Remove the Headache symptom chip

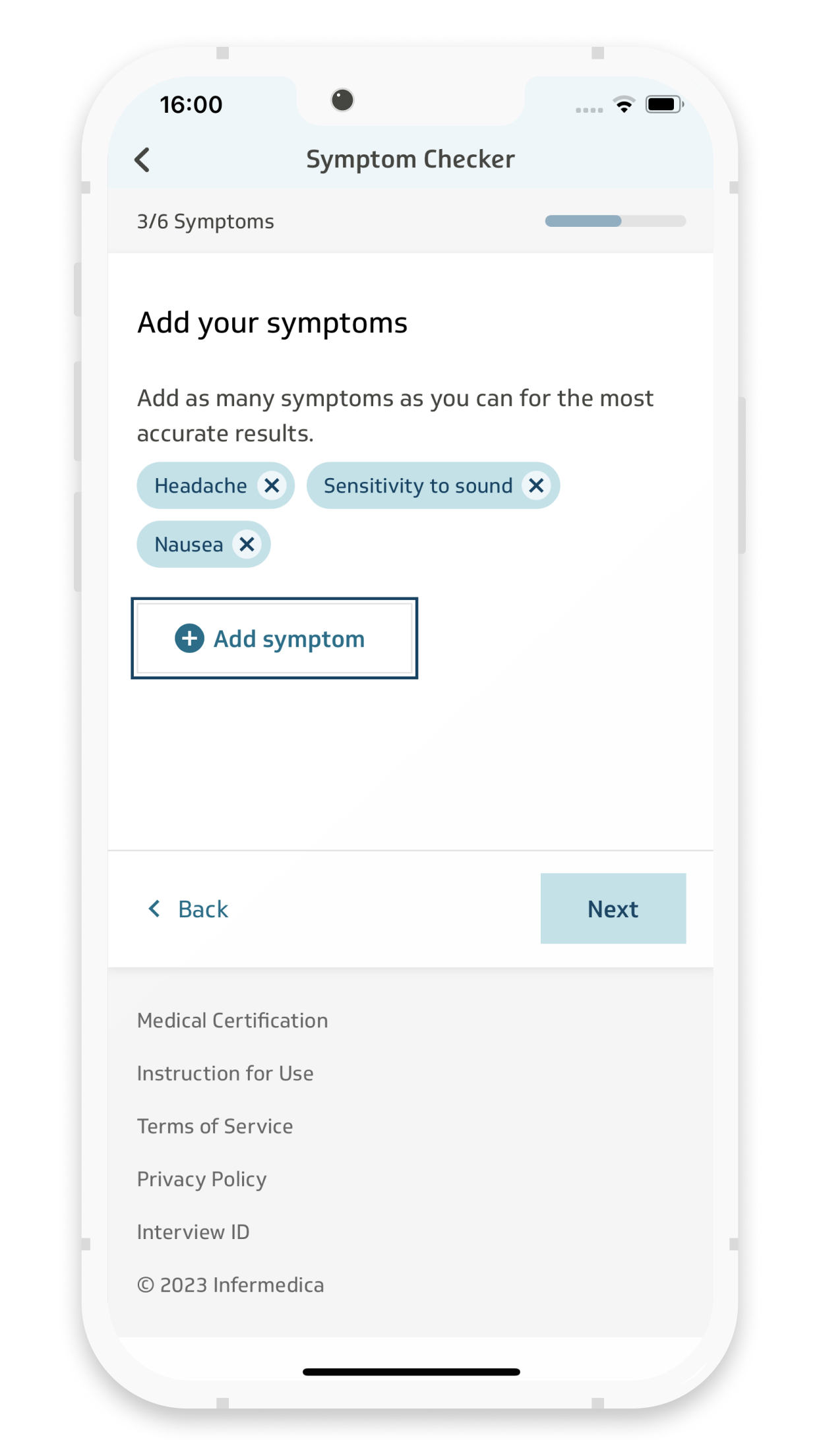pos(272,486)
